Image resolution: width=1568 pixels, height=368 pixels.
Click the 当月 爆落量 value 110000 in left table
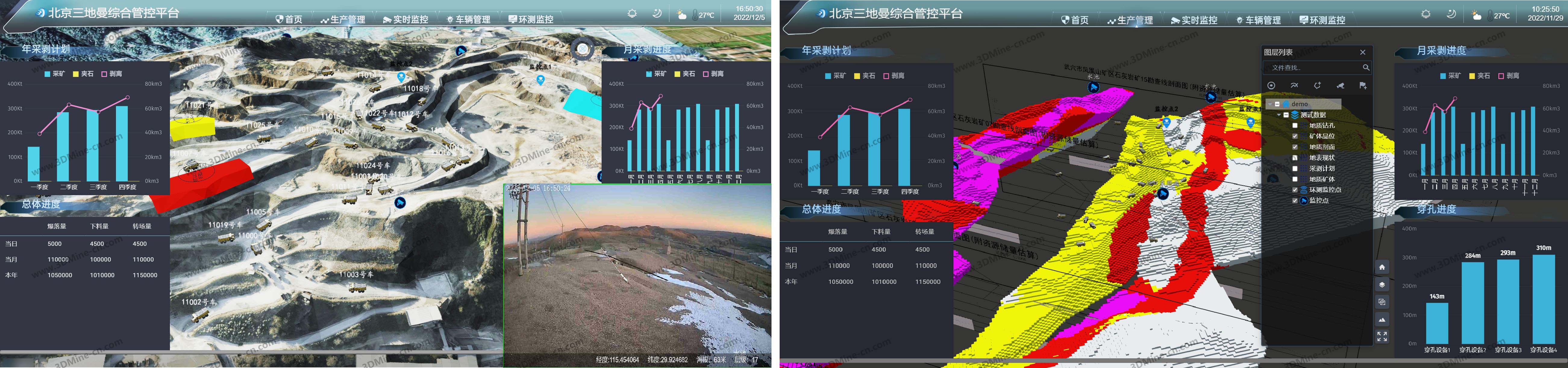point(58,259)
